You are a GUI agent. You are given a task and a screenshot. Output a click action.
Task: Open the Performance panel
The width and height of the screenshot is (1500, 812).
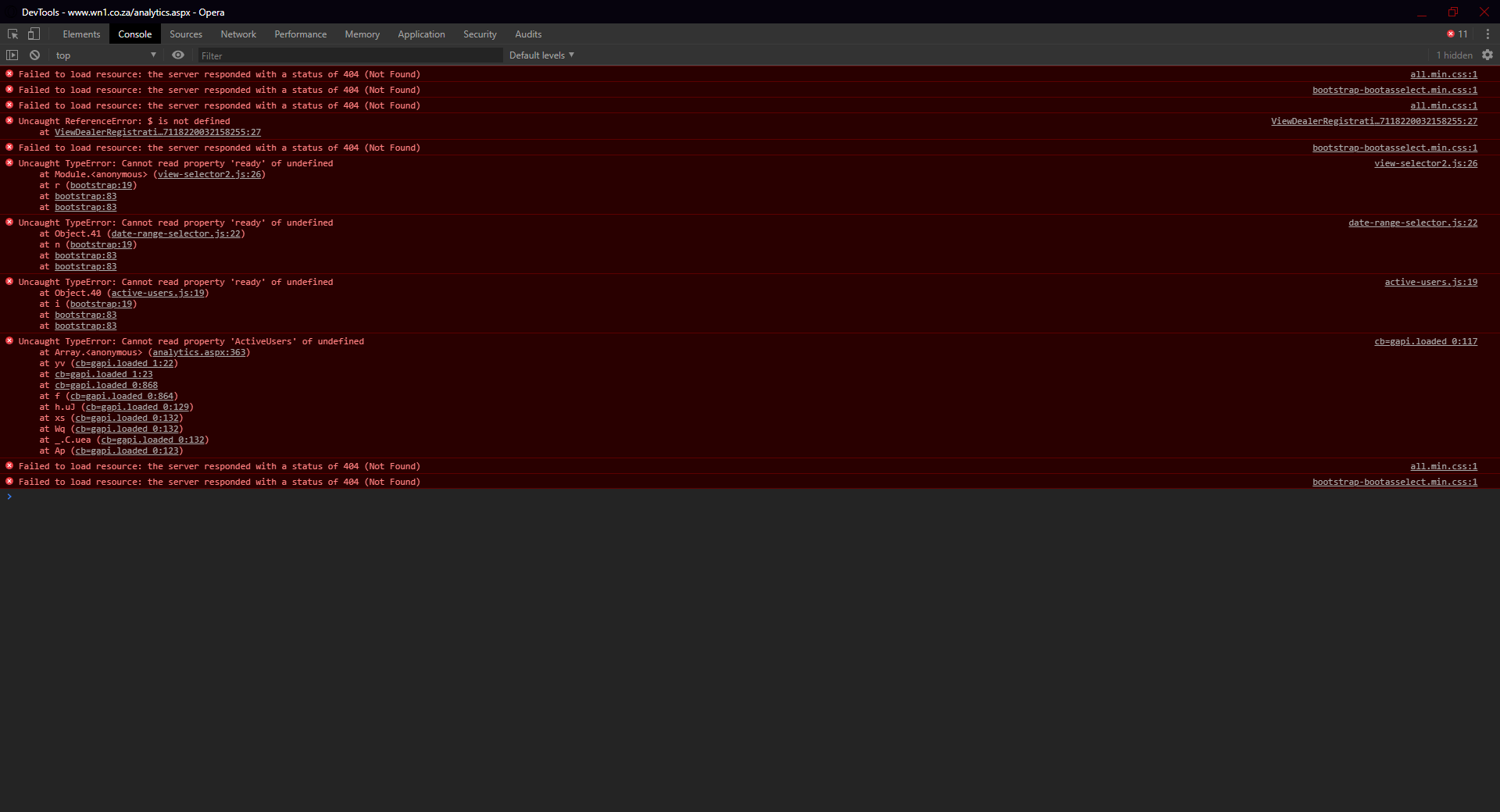300,34
